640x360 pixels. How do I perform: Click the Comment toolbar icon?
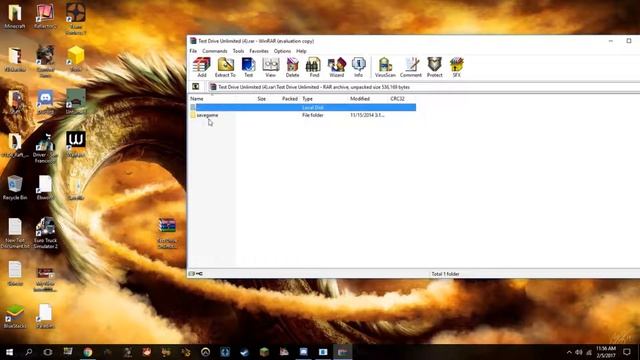(411, 67)
